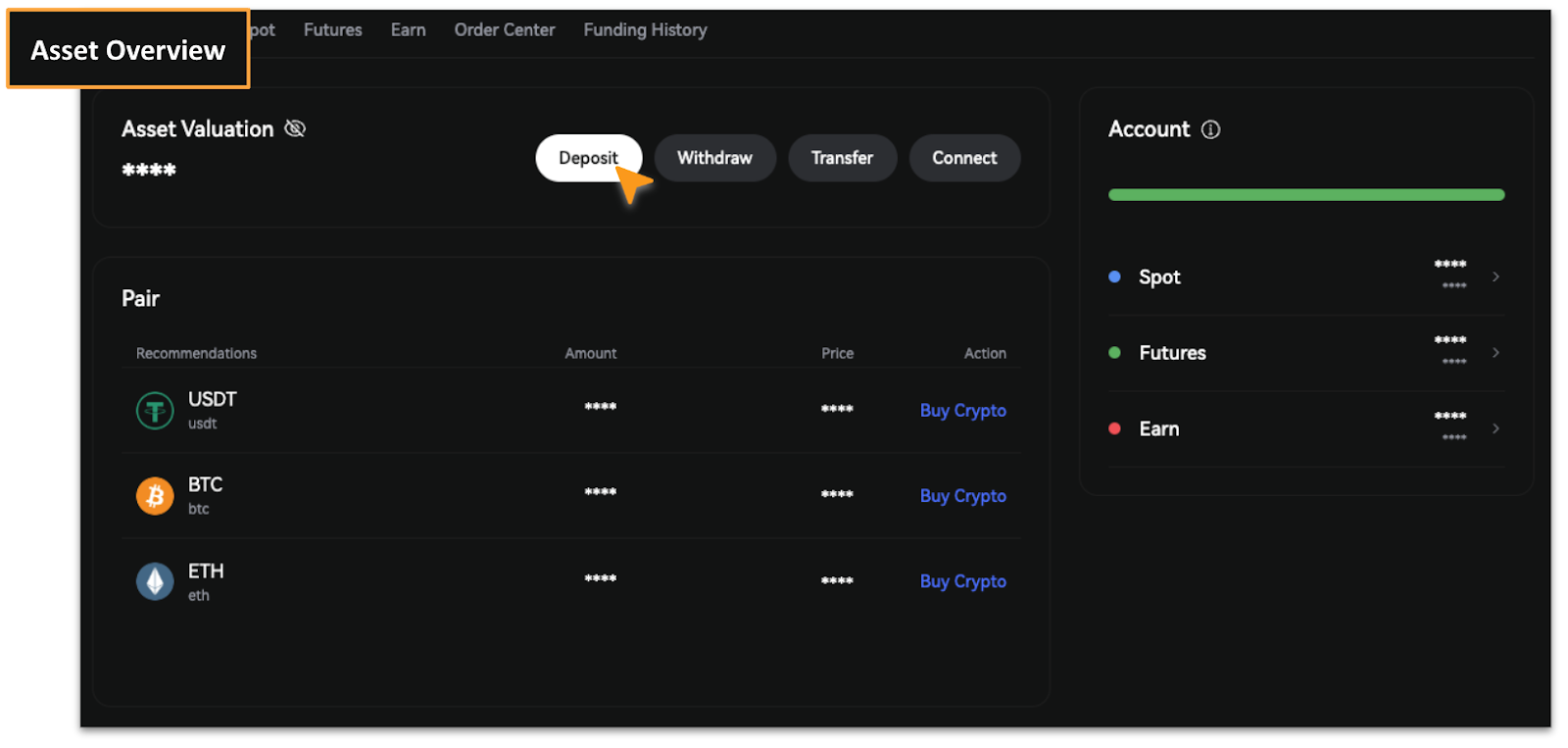Screen dimensions: 1568x748
Task: Click the blue dot beside Spot
Action: point(1114,276)
